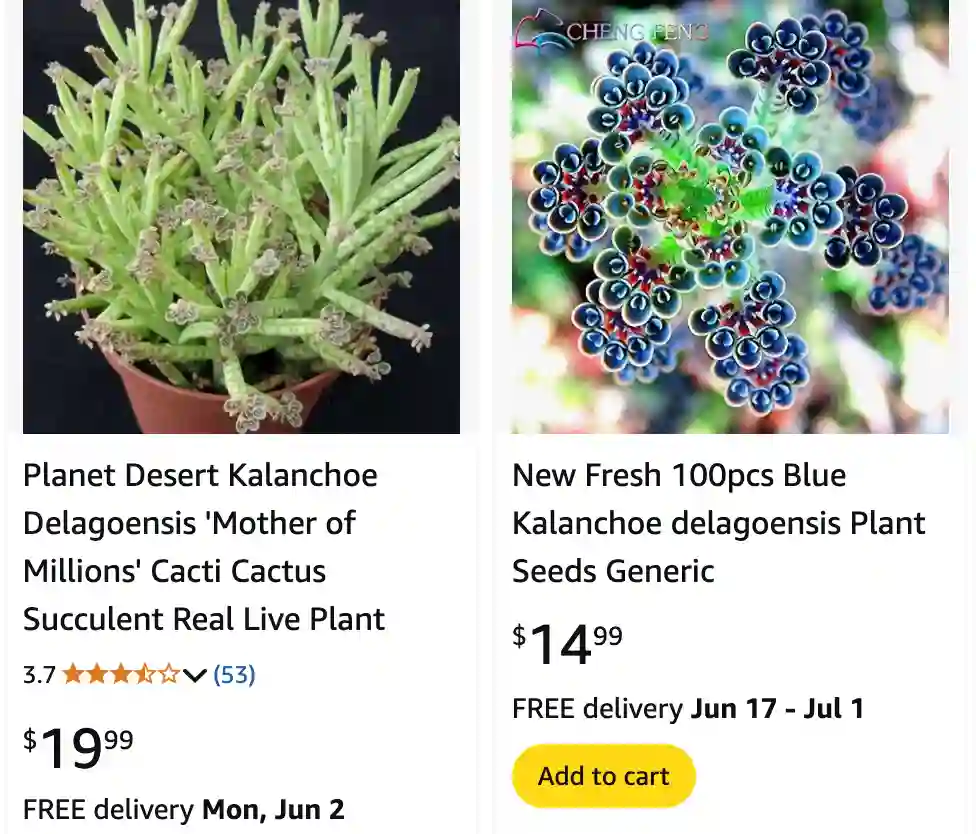Click the Mon, Jun 2 delivery date

pos(273,809)
